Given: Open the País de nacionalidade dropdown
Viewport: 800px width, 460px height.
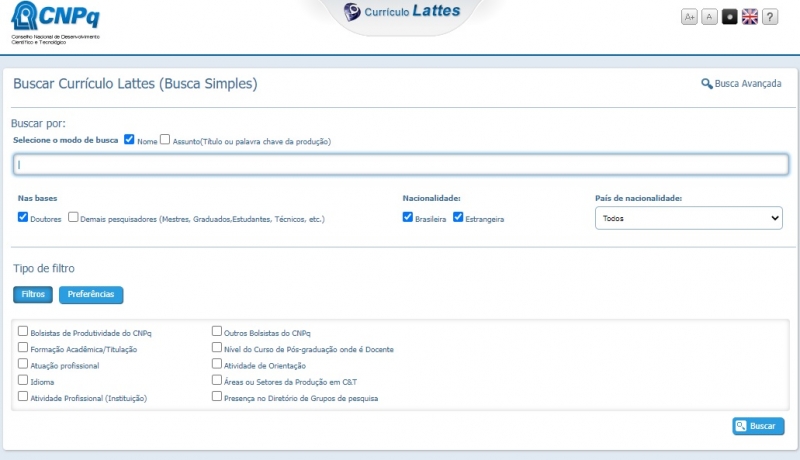Looking at the screenshot, I should tap(688, 218).
